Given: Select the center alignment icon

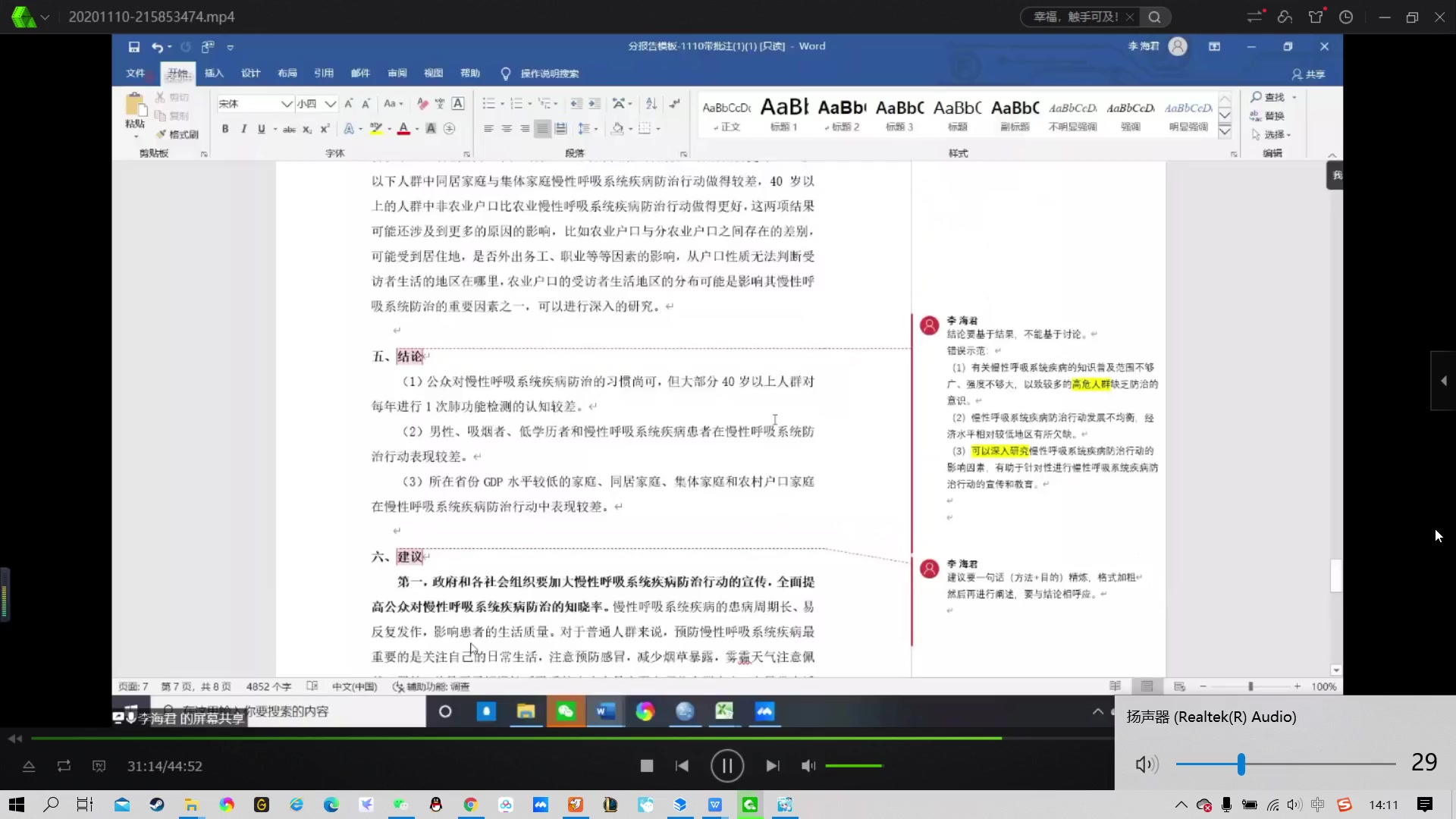Looking at the screenshot, I should 507,129.
